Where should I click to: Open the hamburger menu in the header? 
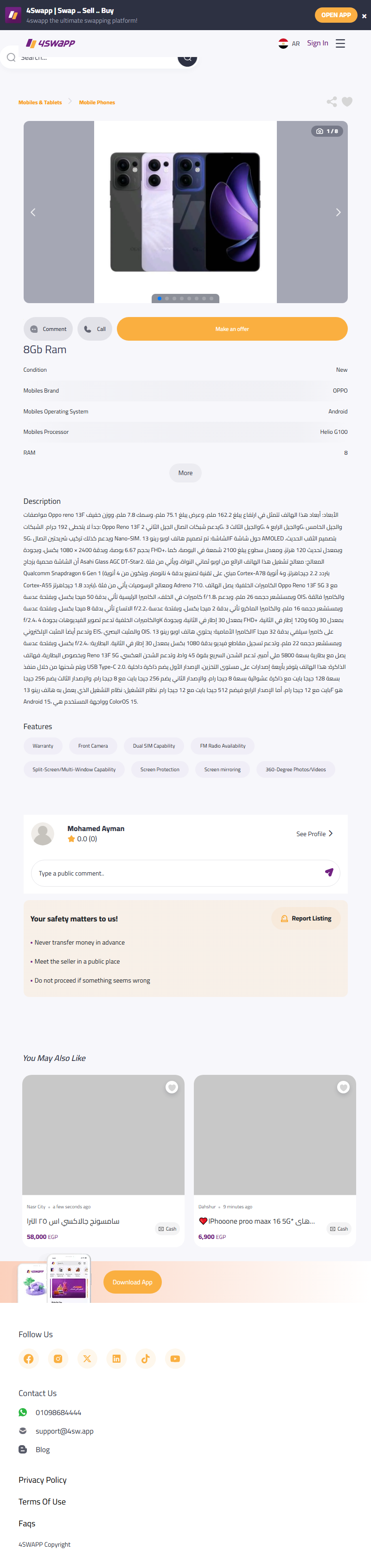[340, 43]
